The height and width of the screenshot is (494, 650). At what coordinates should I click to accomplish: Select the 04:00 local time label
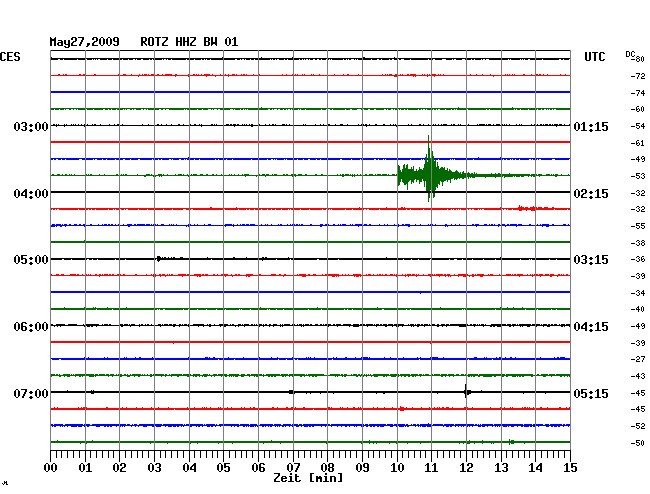tap(31, 194)
